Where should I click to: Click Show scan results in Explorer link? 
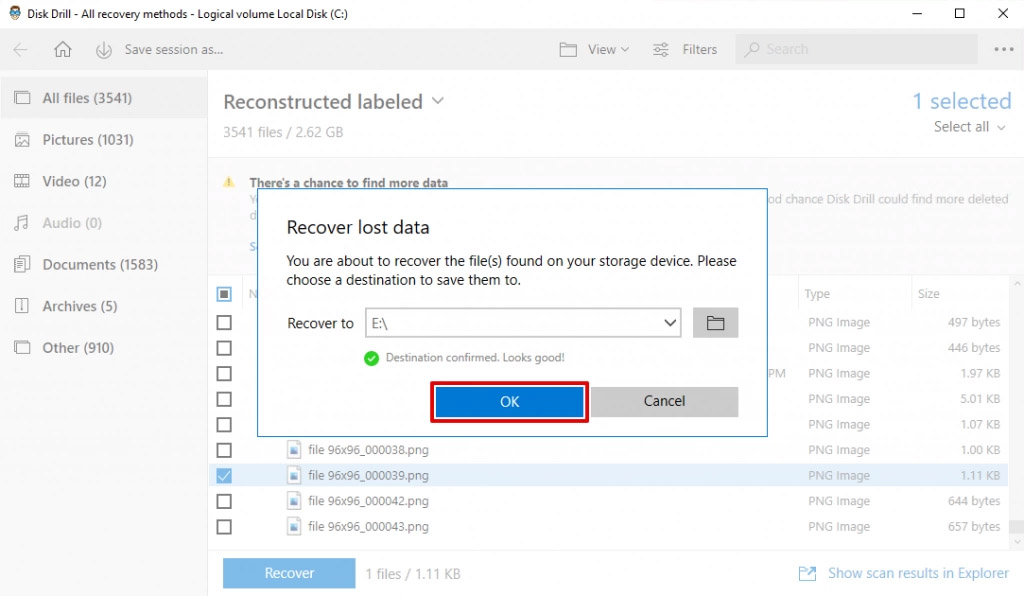(x=918, y=573)
